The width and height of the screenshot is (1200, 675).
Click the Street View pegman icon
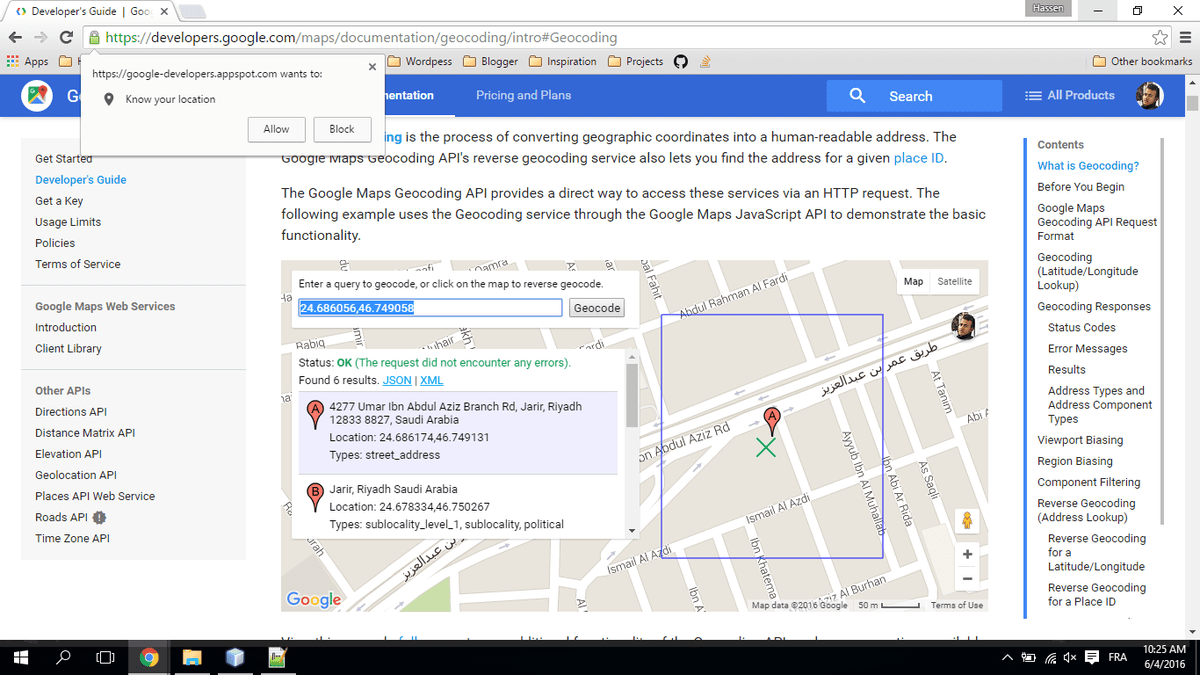click(x=966, y=521)
